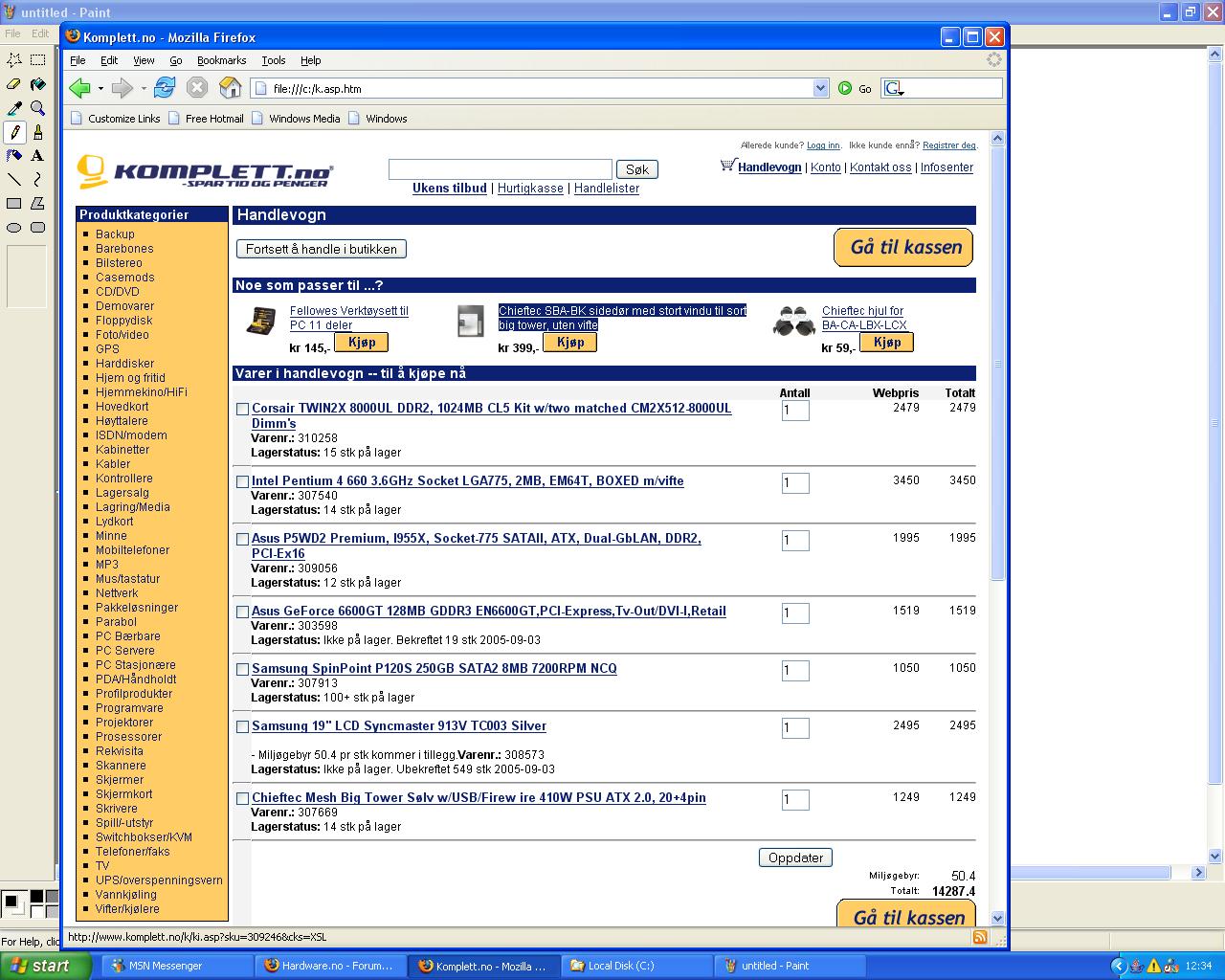Open Google search engine selector dropdown
1225x980 pixels.
[x=894, y=88]
